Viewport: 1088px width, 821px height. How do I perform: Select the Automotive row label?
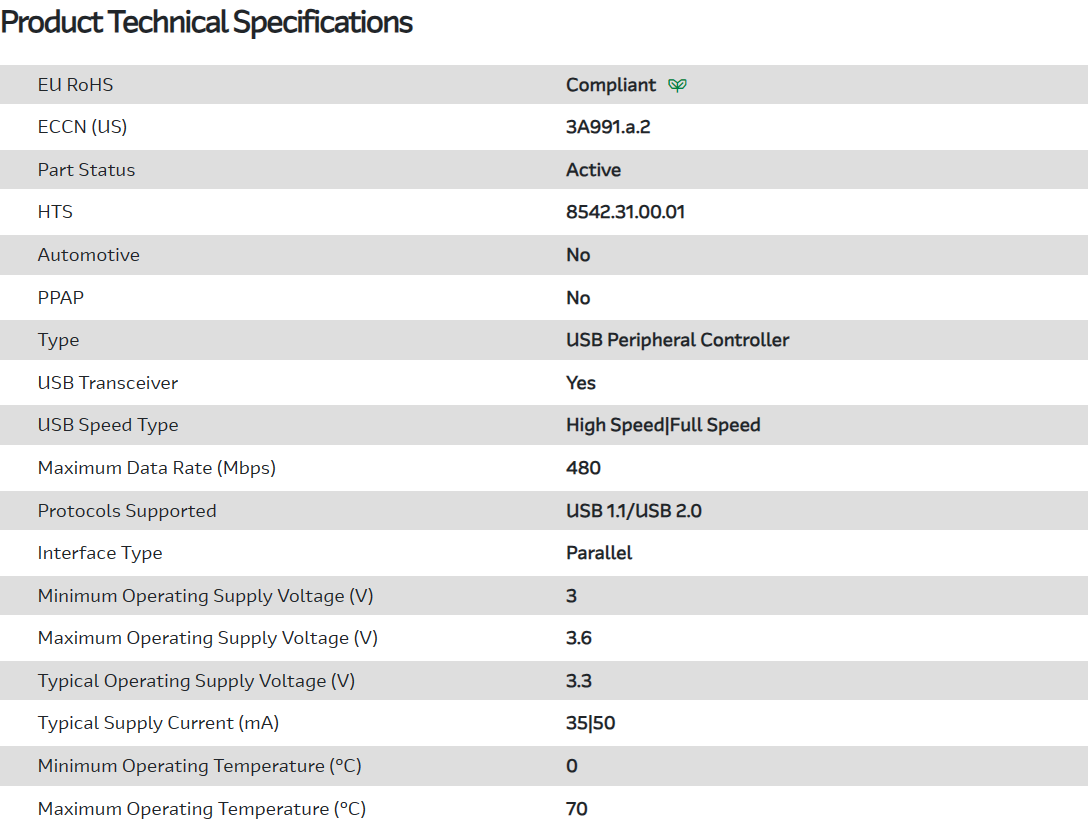88,255
